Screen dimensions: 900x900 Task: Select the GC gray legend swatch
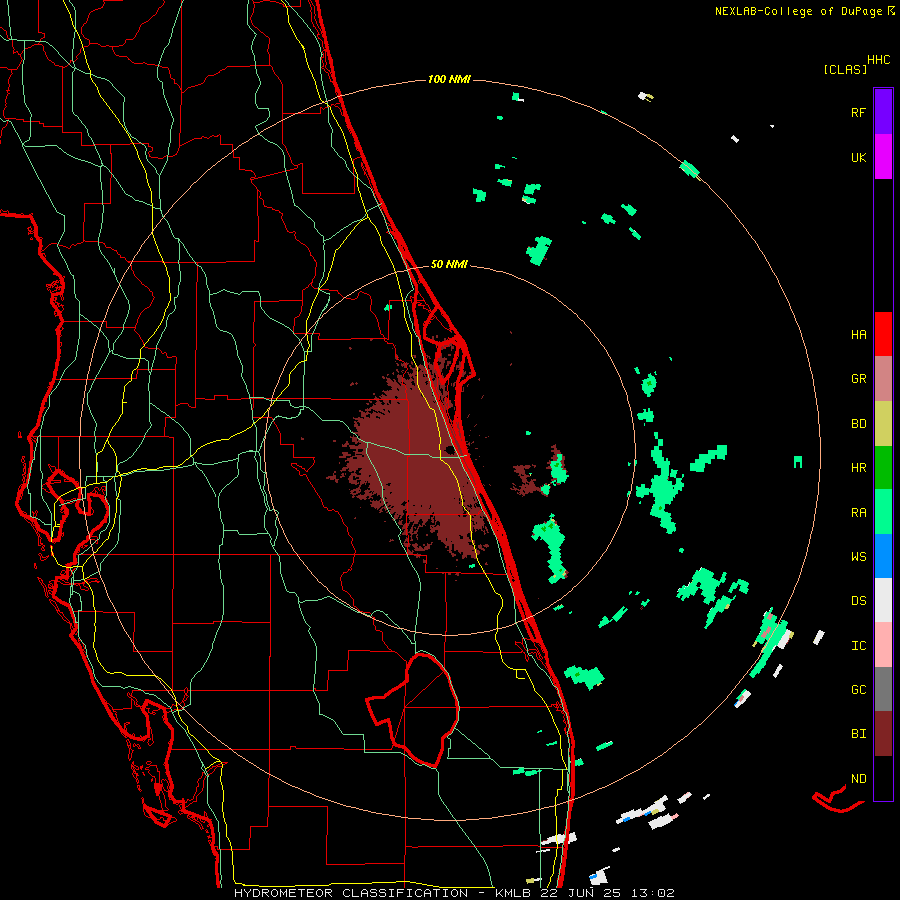click(x=883, y=689)
